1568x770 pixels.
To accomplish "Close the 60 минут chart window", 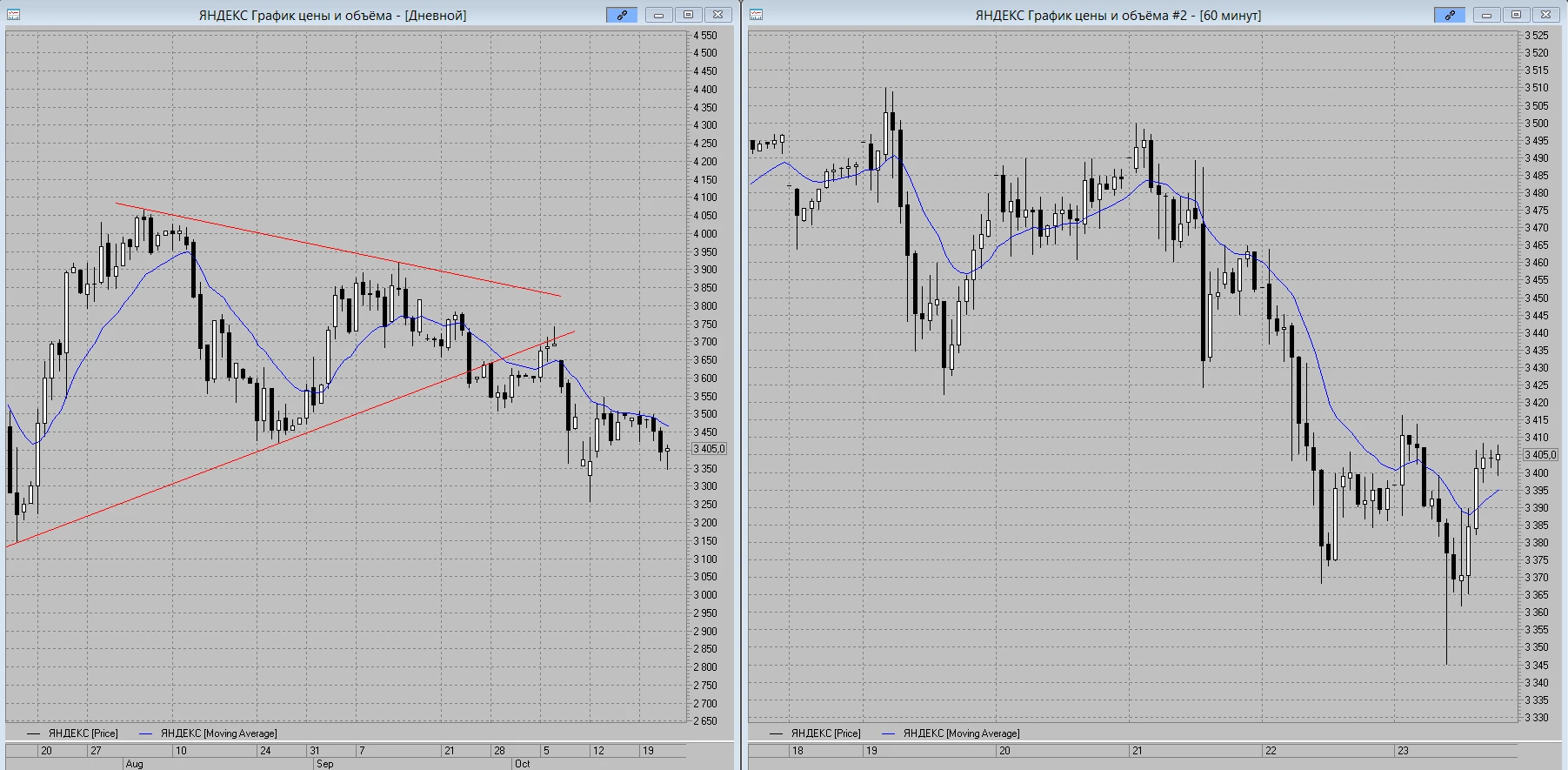I will [x=1545, y=15].
